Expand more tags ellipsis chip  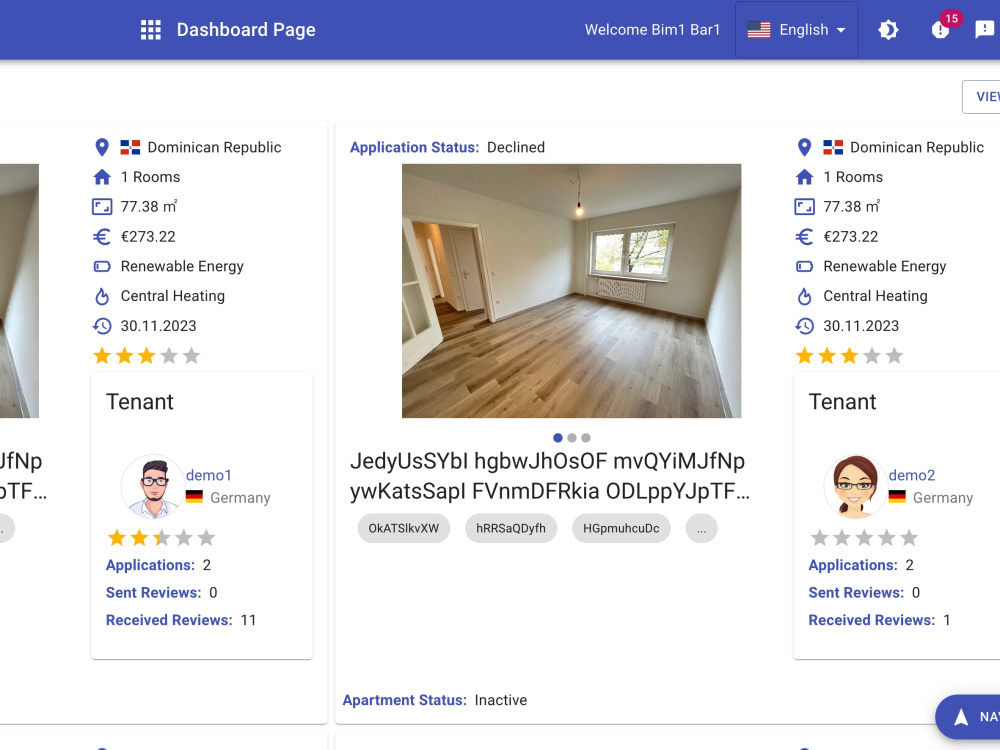(x=702, y=528)
